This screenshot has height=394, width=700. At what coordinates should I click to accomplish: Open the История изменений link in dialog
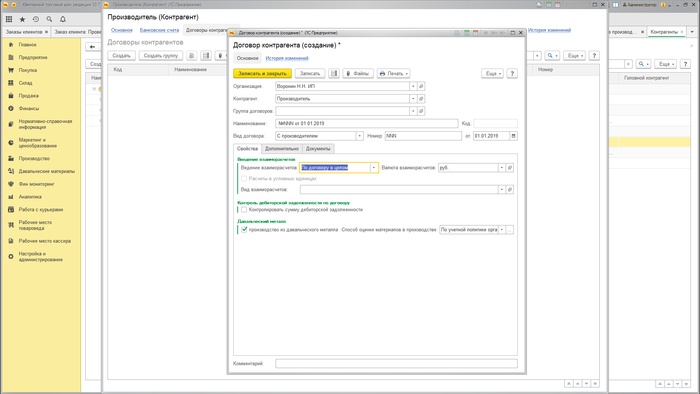[287, 58]
